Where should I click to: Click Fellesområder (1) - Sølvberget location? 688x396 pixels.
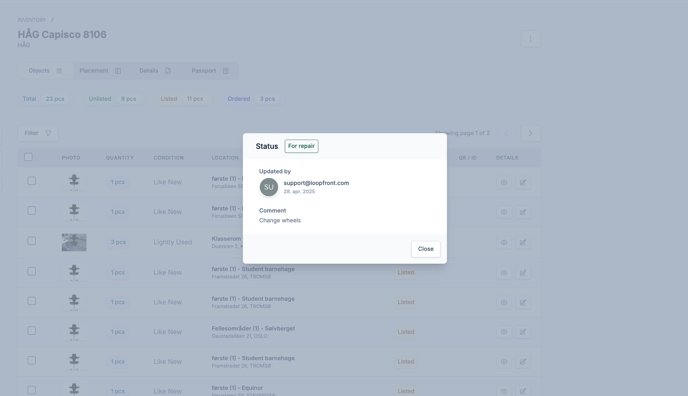click(253, 328)
